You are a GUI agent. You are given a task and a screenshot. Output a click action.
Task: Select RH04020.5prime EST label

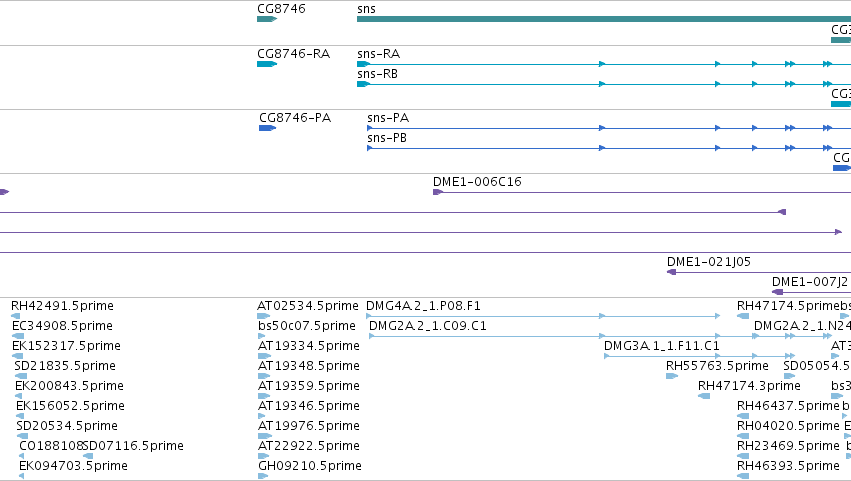coord(788,426)
